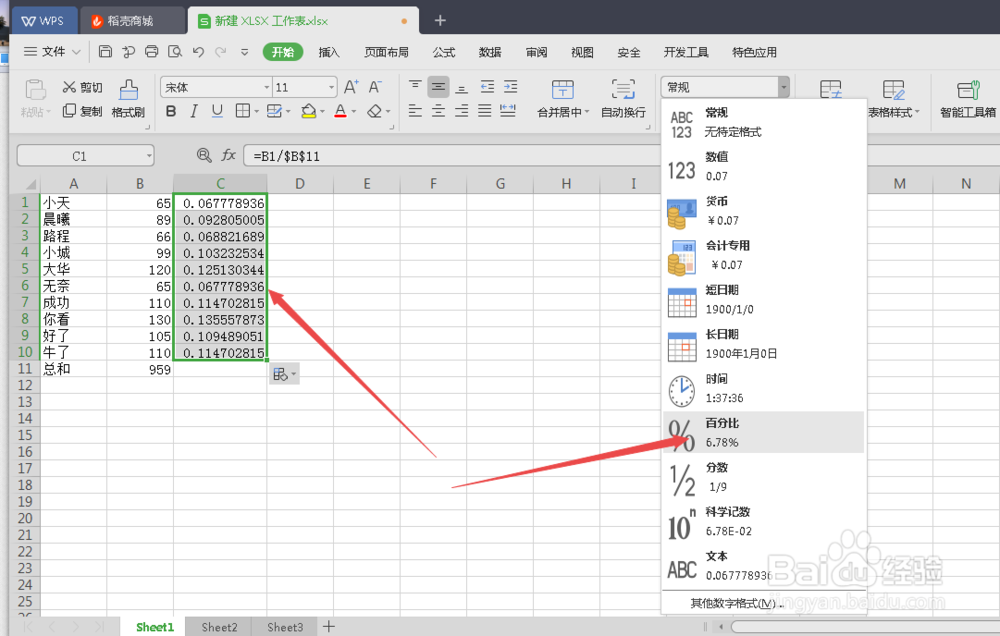Screen dimensions: 1000x636
Task: Expand the 文件 menu arrow
Action: [x=77, y=52]
